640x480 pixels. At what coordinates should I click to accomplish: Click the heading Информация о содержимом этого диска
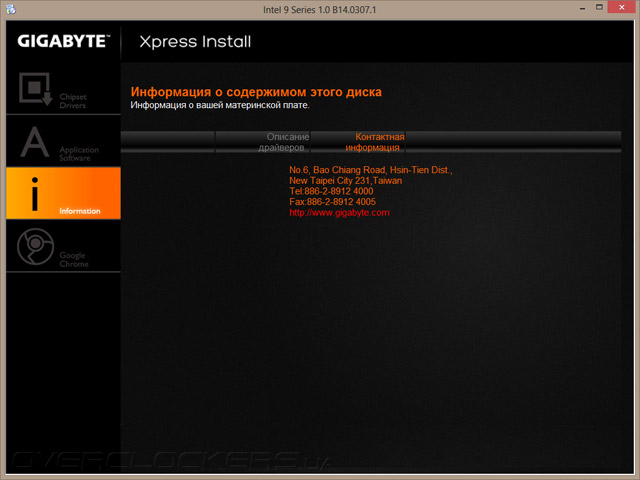[x=256, y=92]
